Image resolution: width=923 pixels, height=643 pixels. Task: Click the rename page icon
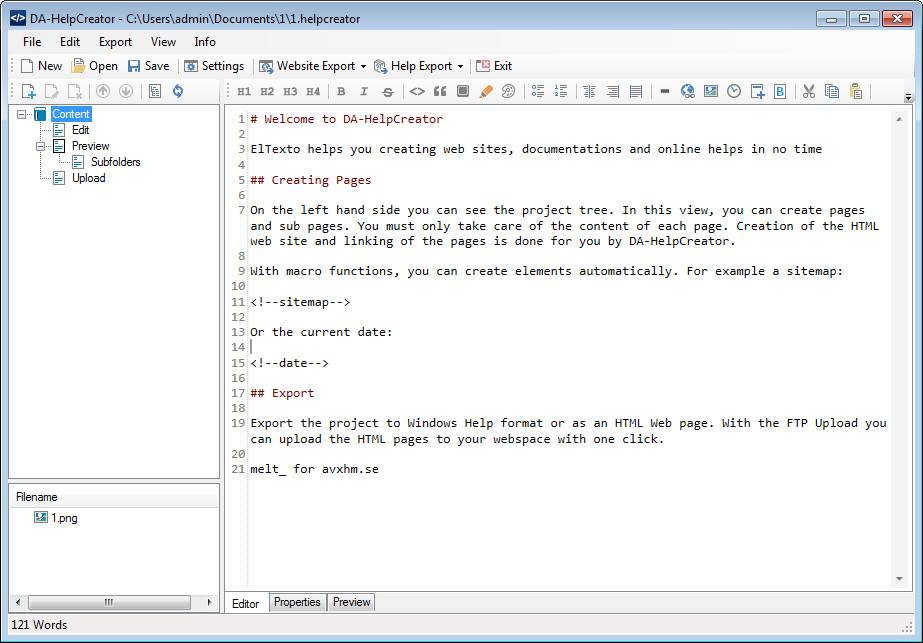click(52, 91)
